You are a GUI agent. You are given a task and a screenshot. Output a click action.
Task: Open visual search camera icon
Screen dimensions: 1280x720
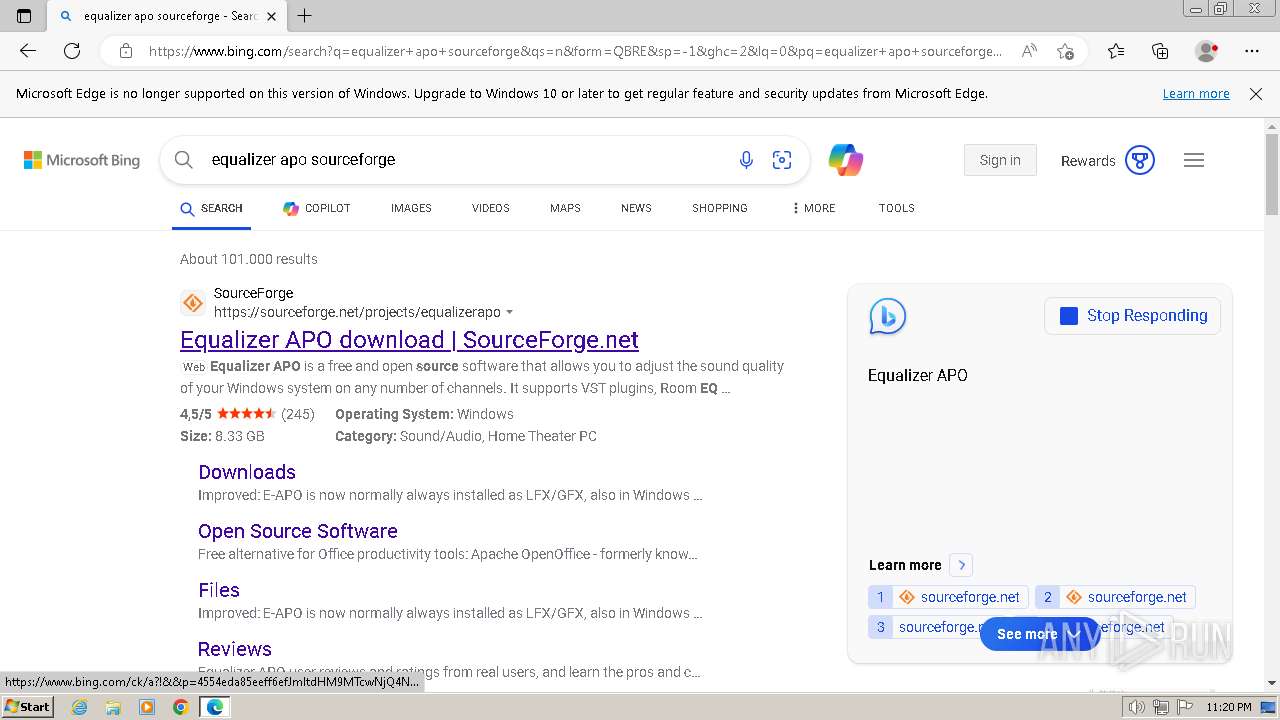tap(782, 160)
